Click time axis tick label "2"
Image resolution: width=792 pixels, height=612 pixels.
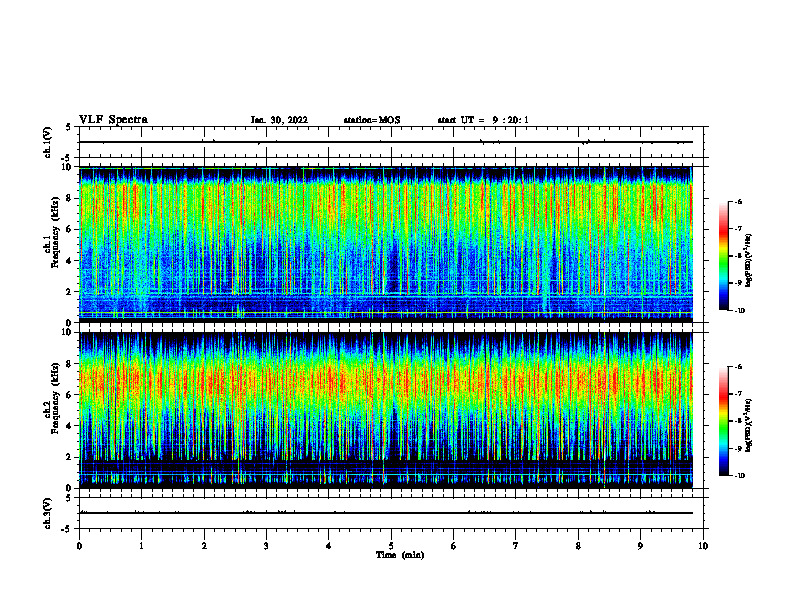point(204,546)
